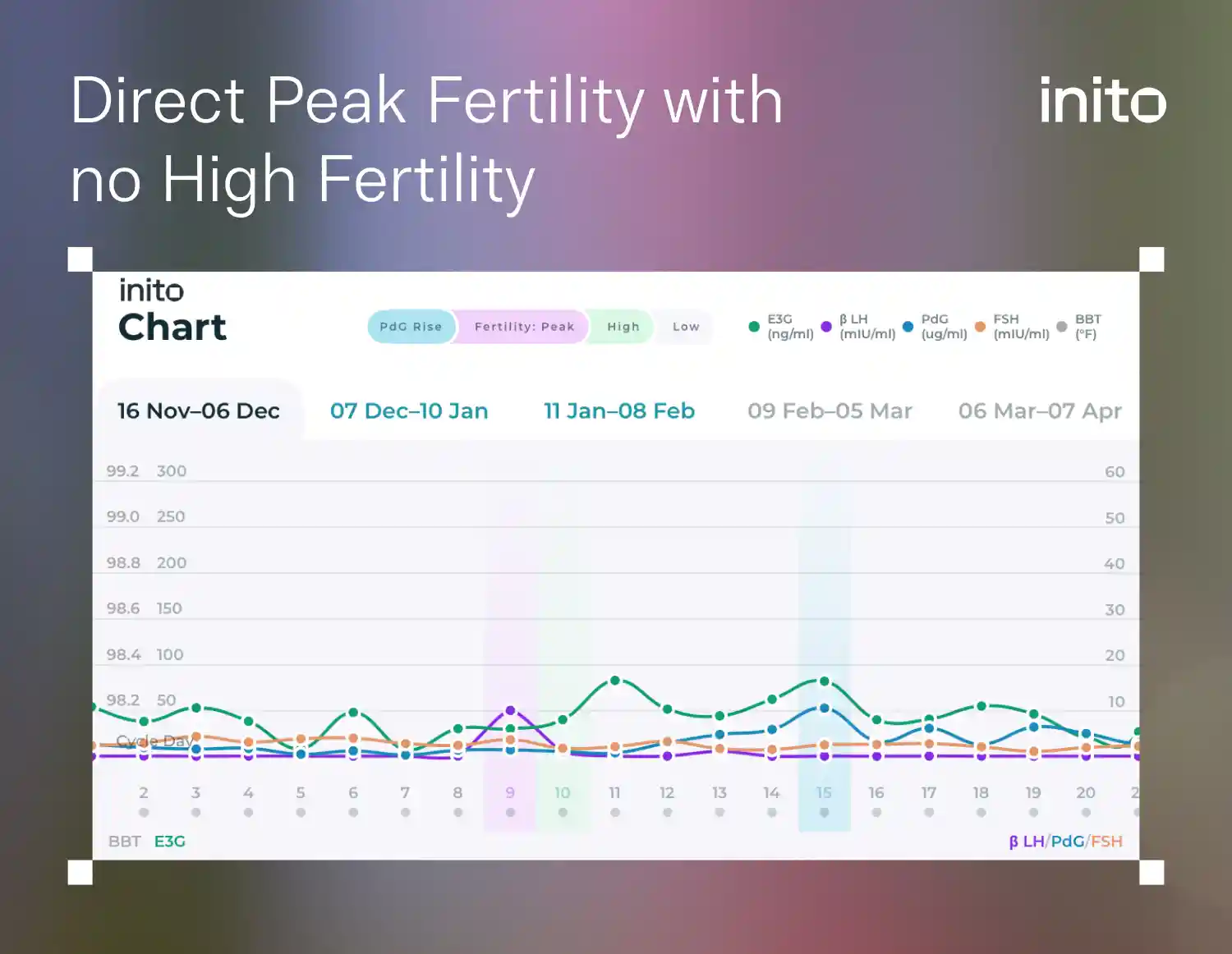Open the 16 Nov–06 Dec cycle tab
The image size is (1232, 954).
tap(198, 410)
